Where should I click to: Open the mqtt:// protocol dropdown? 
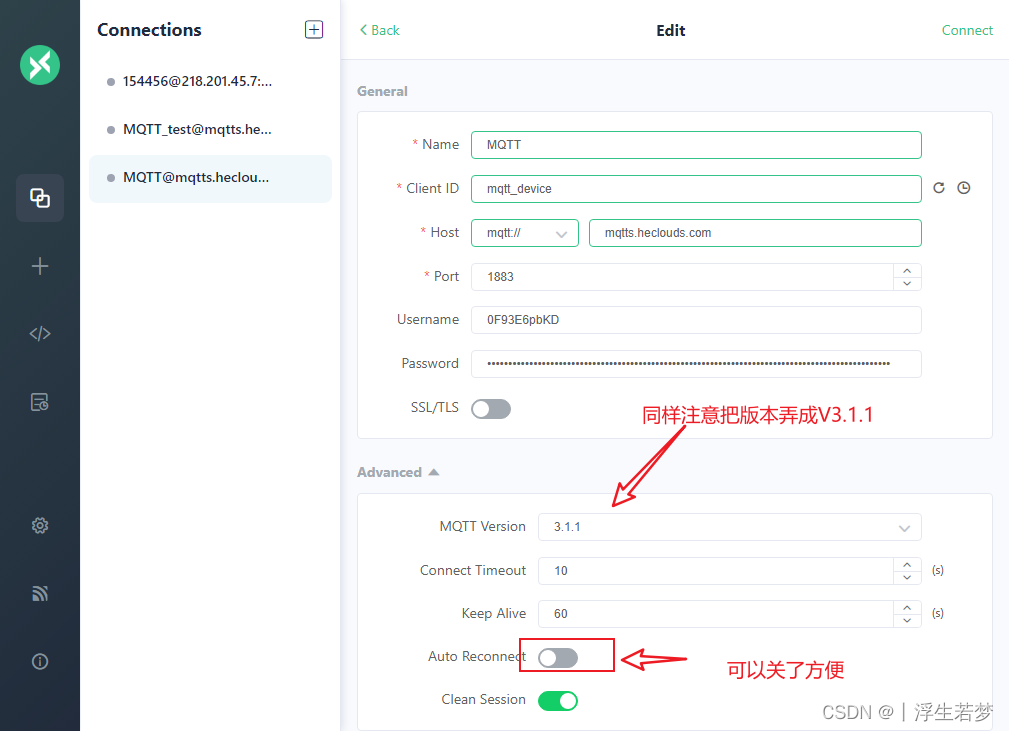[524, 233]
